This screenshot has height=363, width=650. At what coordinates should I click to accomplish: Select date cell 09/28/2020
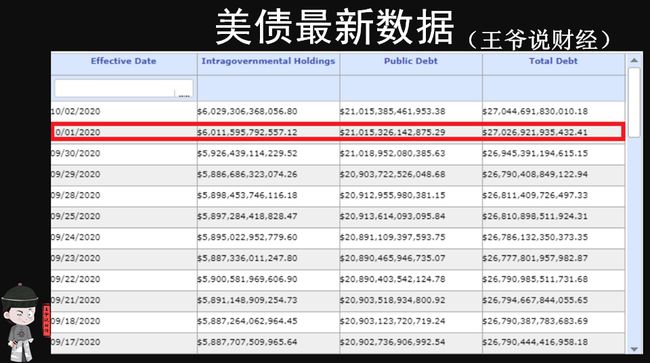click(76, 195)
